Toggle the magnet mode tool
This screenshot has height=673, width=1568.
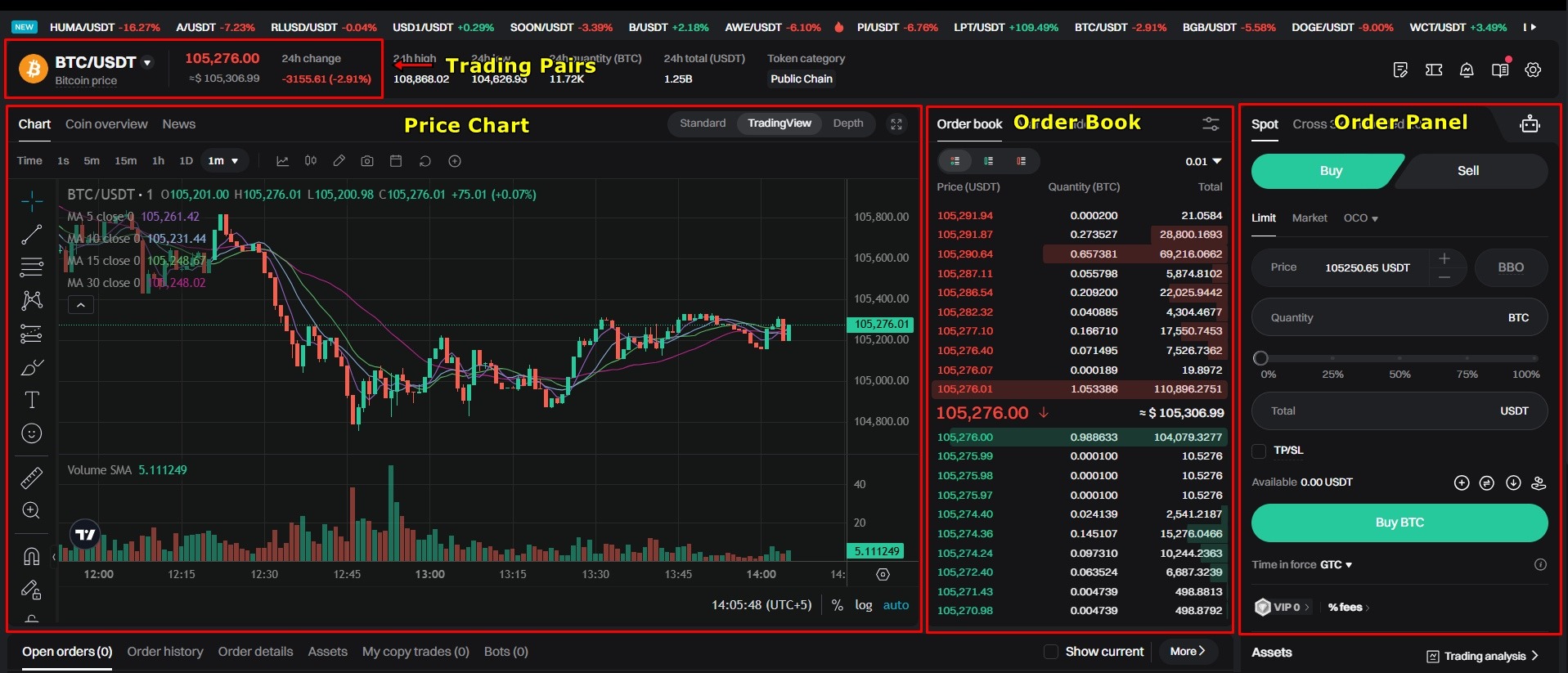coord(32,557)
